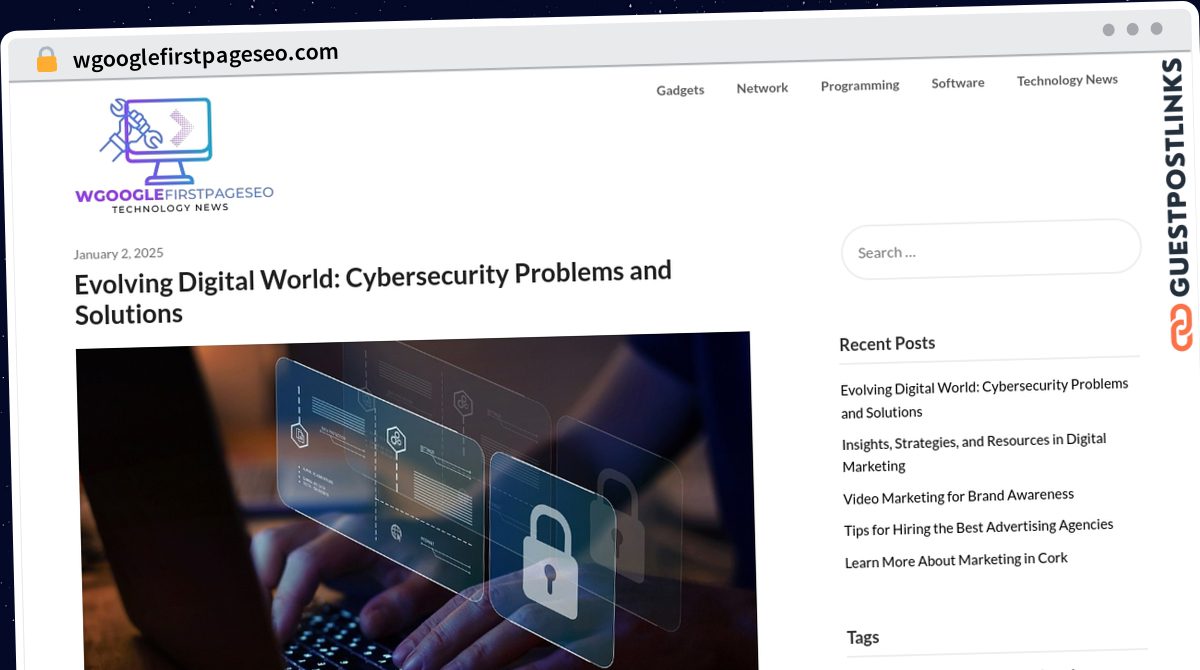Click the WGoogleFirstPageSEO monitor logo
The image size is (1200, 670).
tap(174, 155)
